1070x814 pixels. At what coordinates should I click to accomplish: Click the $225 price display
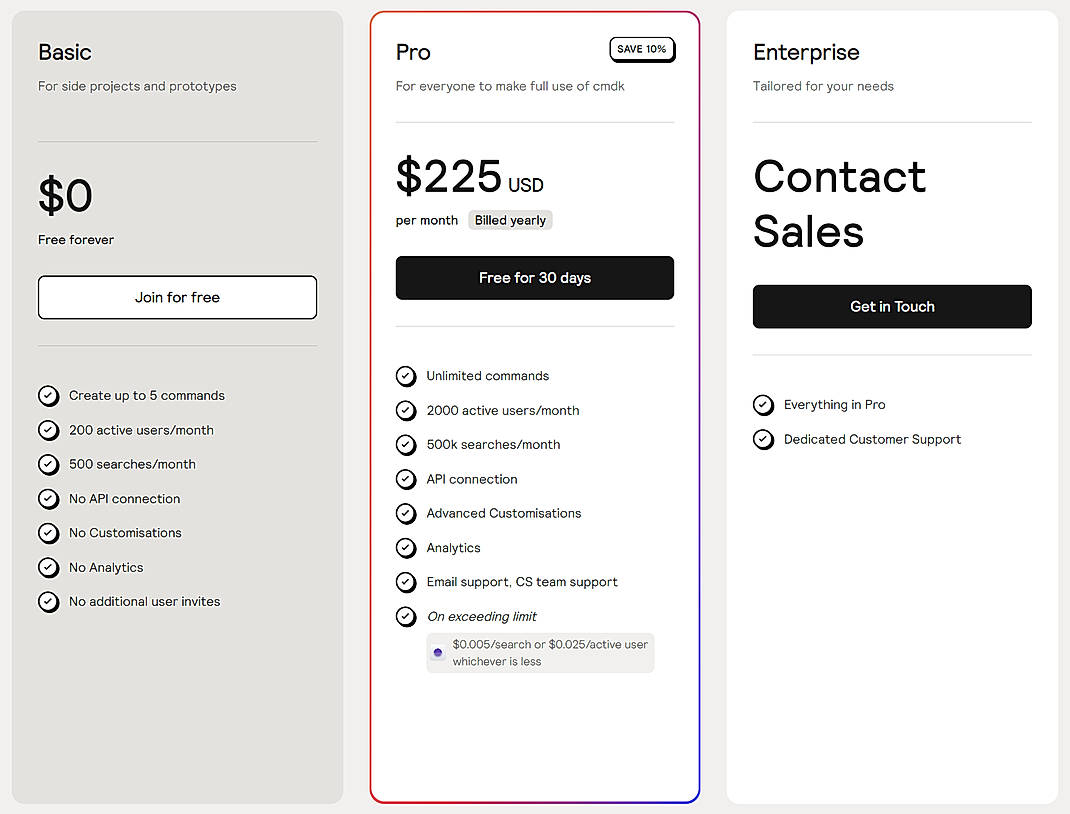coord(448,178)
